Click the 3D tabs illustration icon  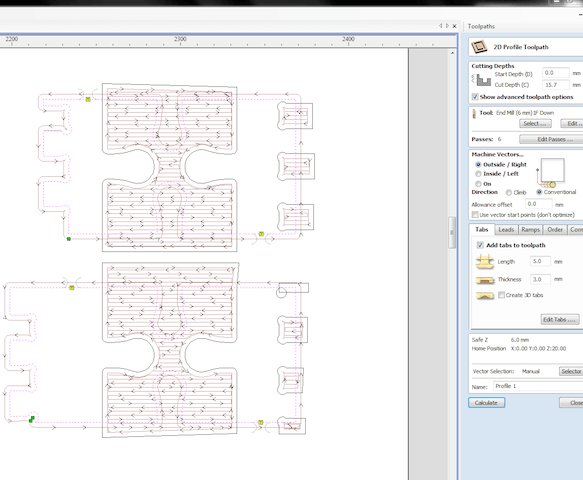point(484,296)
